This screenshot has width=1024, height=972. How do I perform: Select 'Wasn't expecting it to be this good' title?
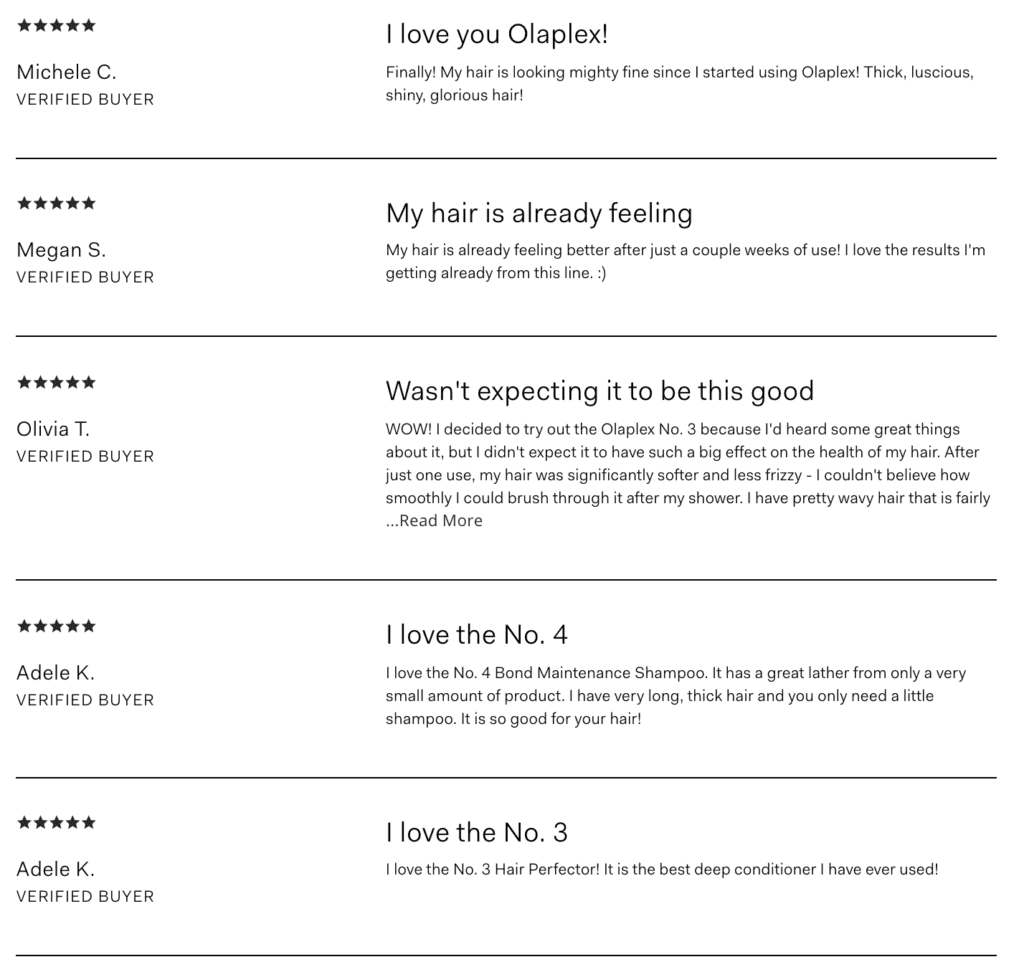pos(600,391)
